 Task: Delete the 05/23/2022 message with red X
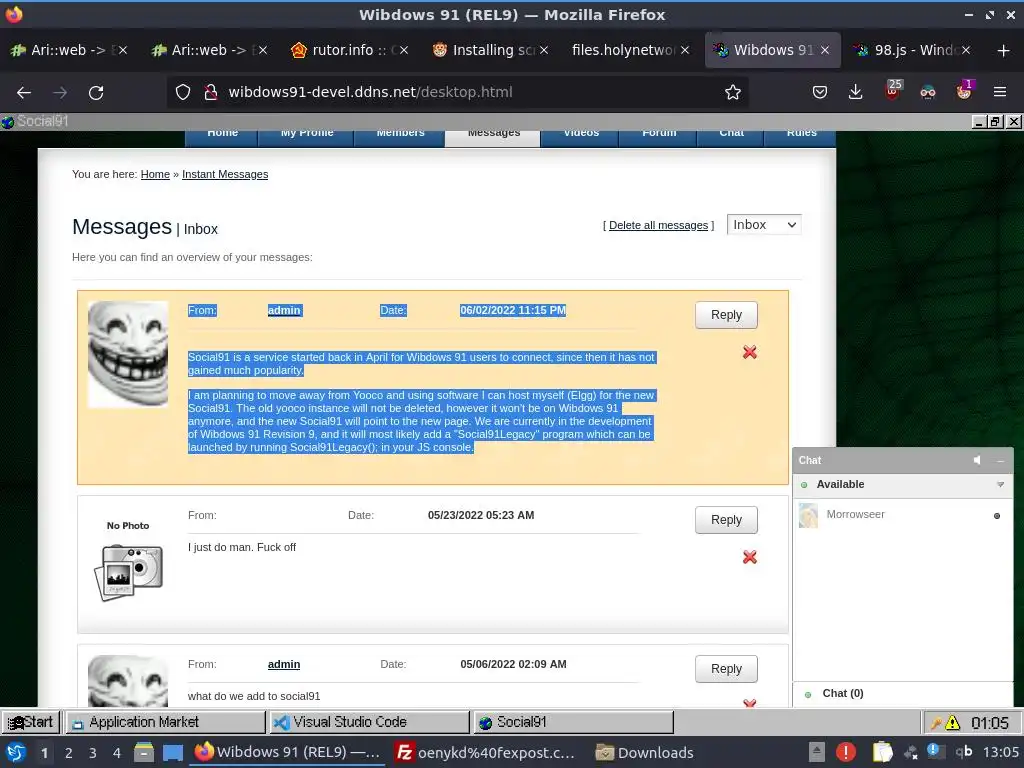(x=750, y=557)
